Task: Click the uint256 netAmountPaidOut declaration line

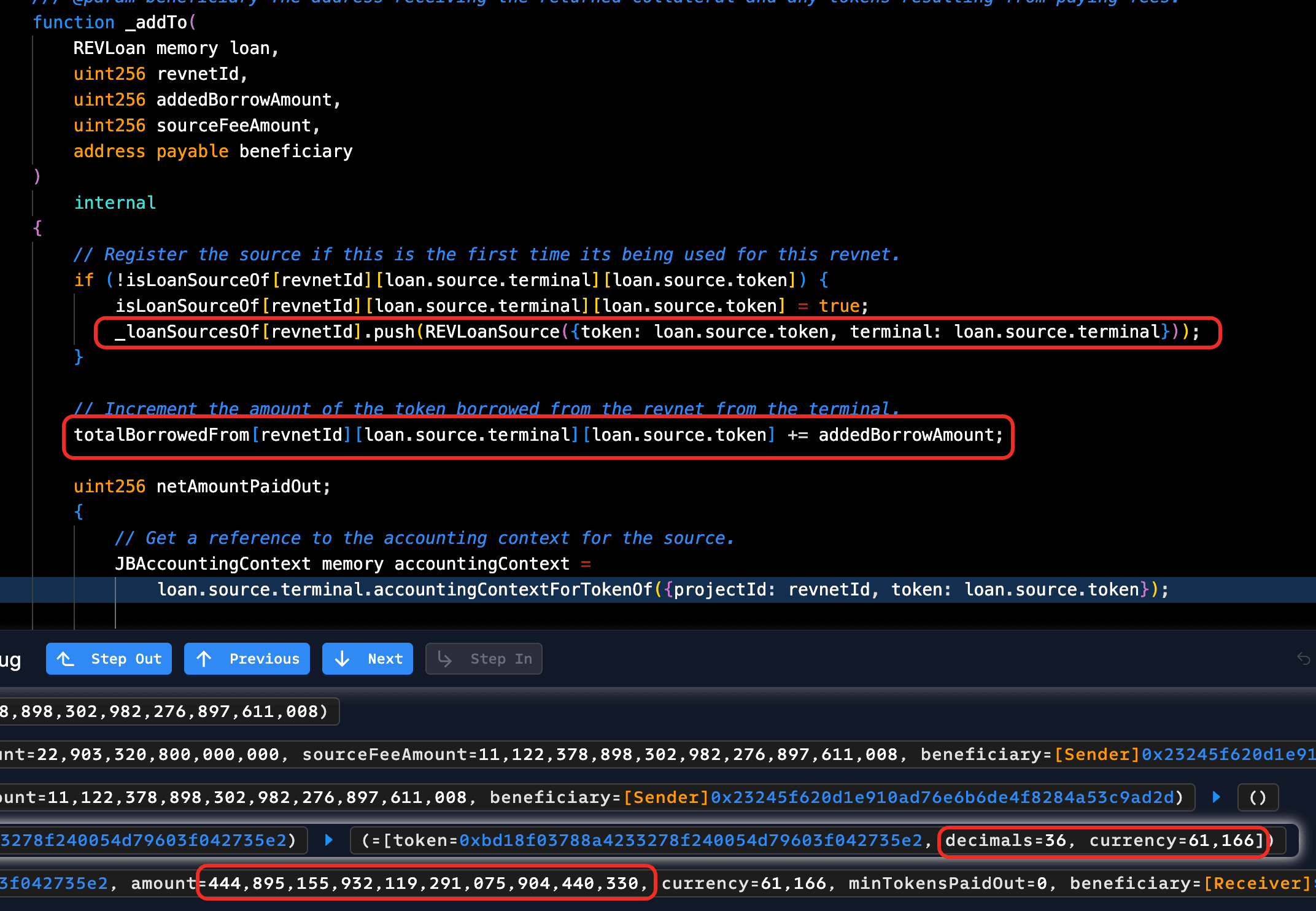Action: (x=202, y=486)
